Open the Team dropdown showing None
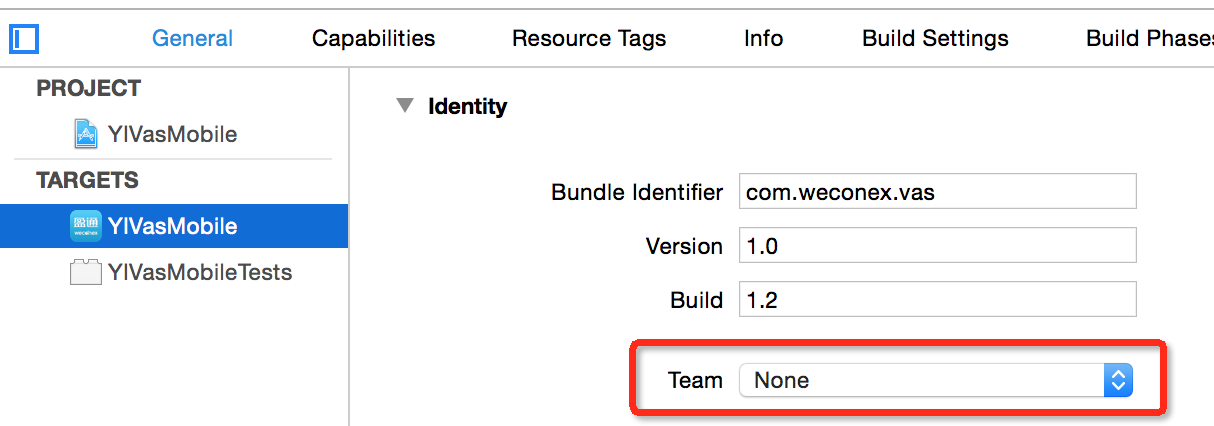The width and height of the screenshot is (1214, 426). pyautogui.click(x=936, y=380)
